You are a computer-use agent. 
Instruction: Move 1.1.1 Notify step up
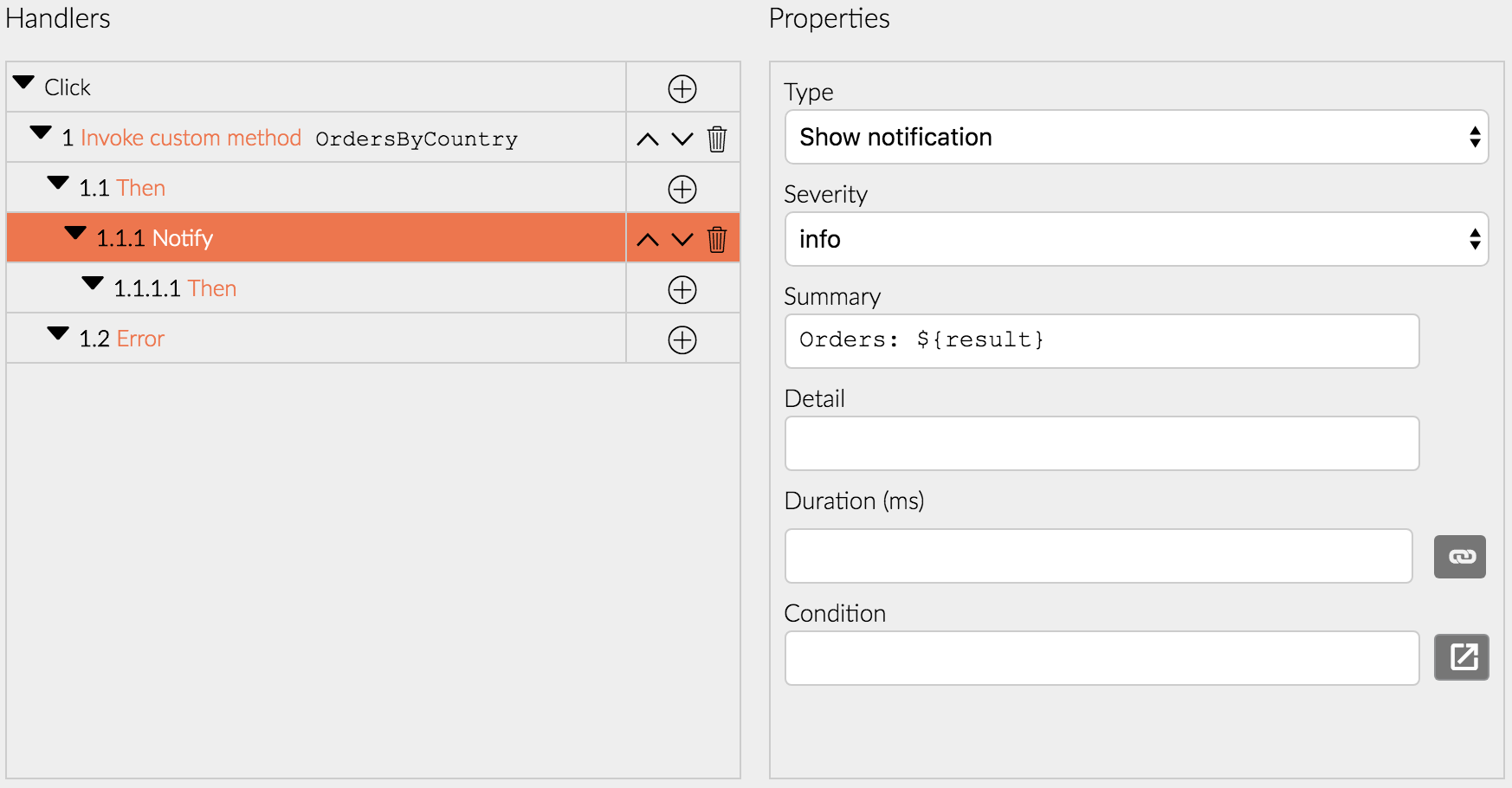(x=648, y=240)
